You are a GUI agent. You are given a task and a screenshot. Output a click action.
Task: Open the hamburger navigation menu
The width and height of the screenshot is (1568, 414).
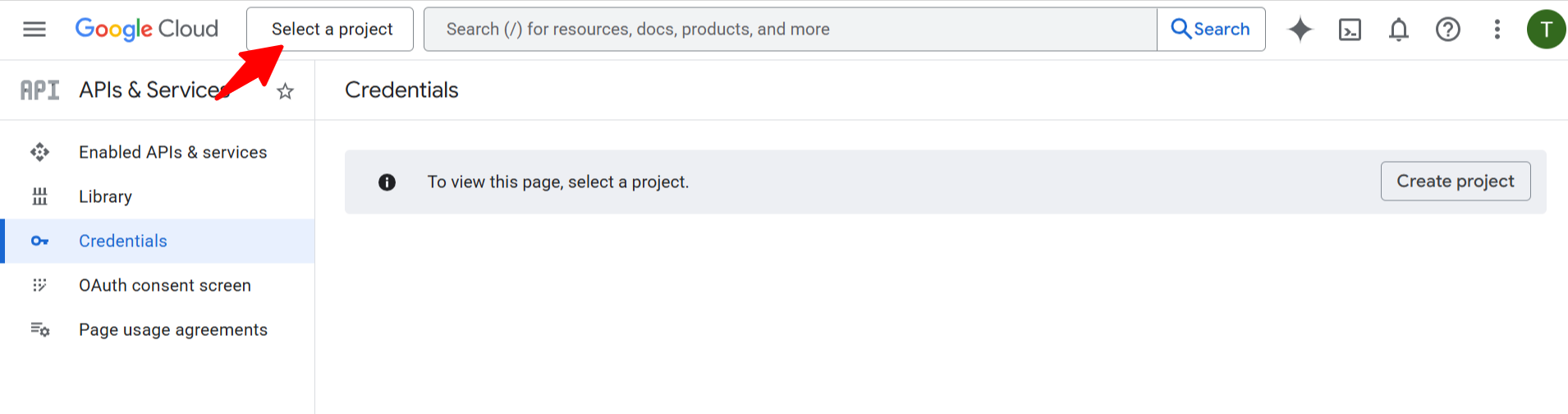[34, 30]
